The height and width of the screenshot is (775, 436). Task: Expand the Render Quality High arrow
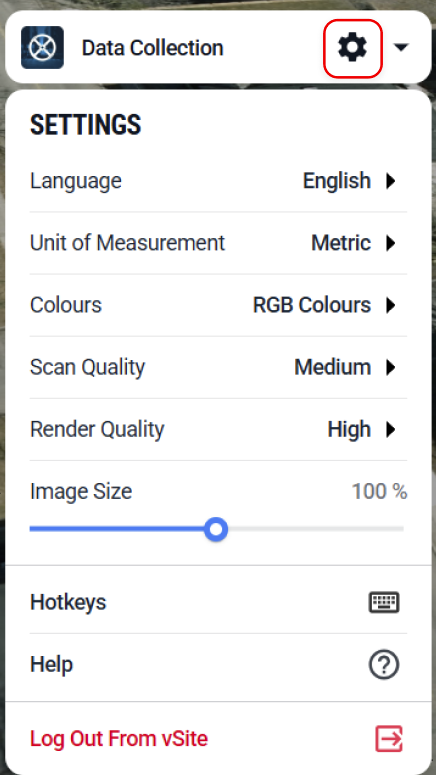(x=391, y=430)
